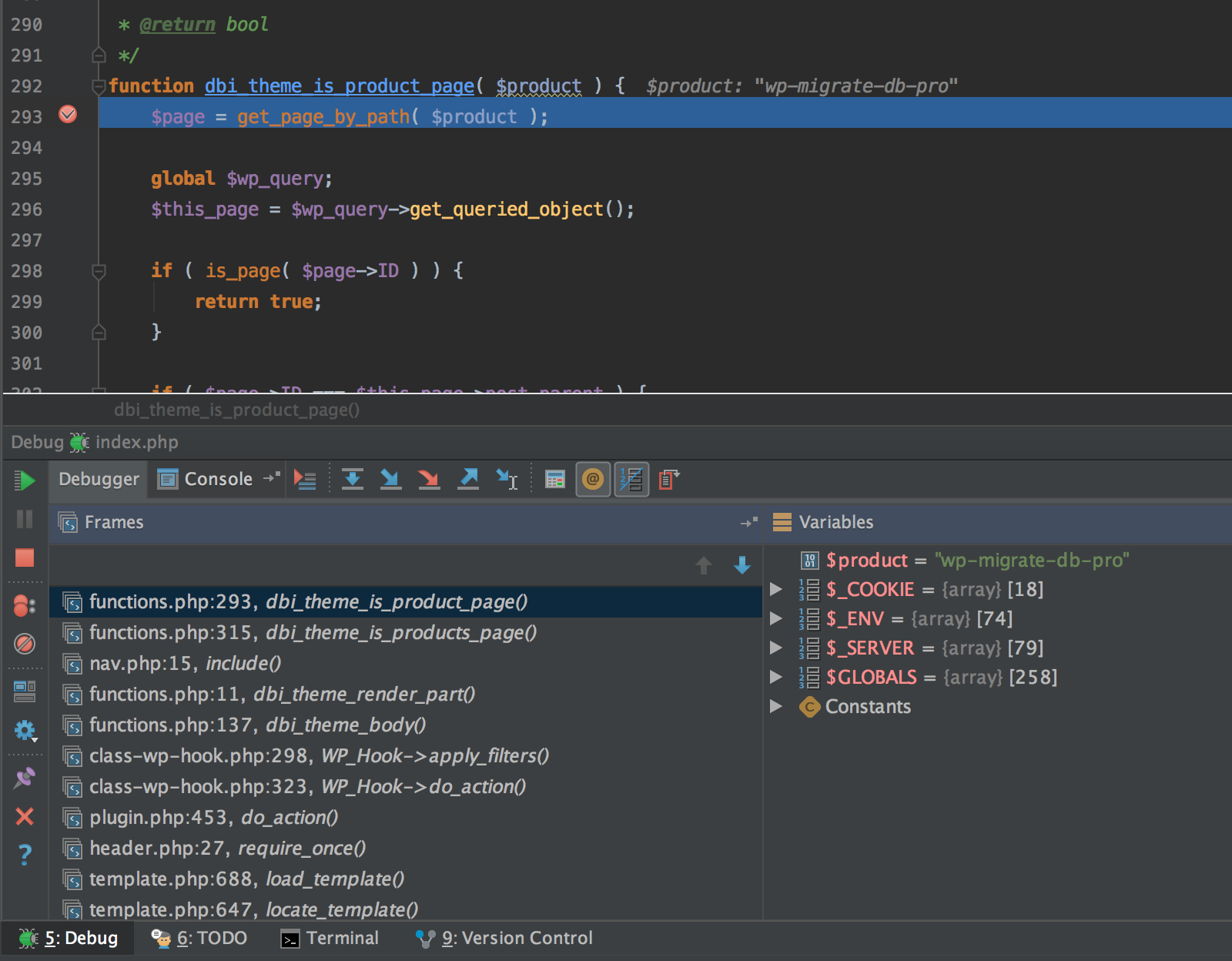Click the Force Step Into red arrow
1232x961 pixels.
pyautogui.click(x=429, y=479)
